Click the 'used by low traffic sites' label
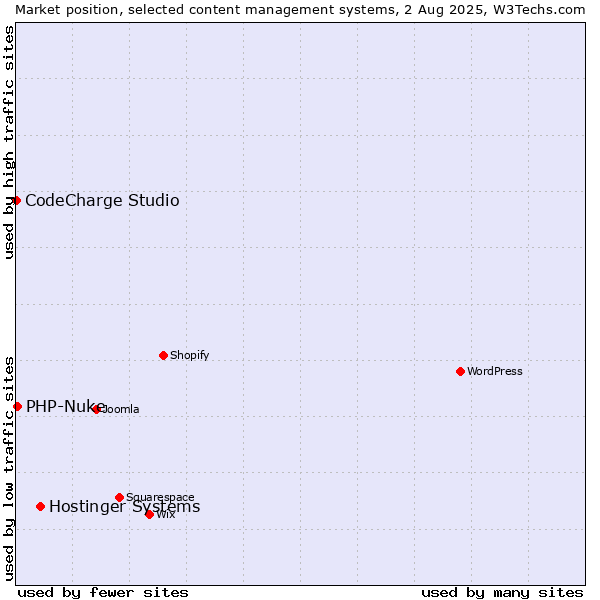The width and height of the screenshot is (600, 600). [x=9, y=469]
